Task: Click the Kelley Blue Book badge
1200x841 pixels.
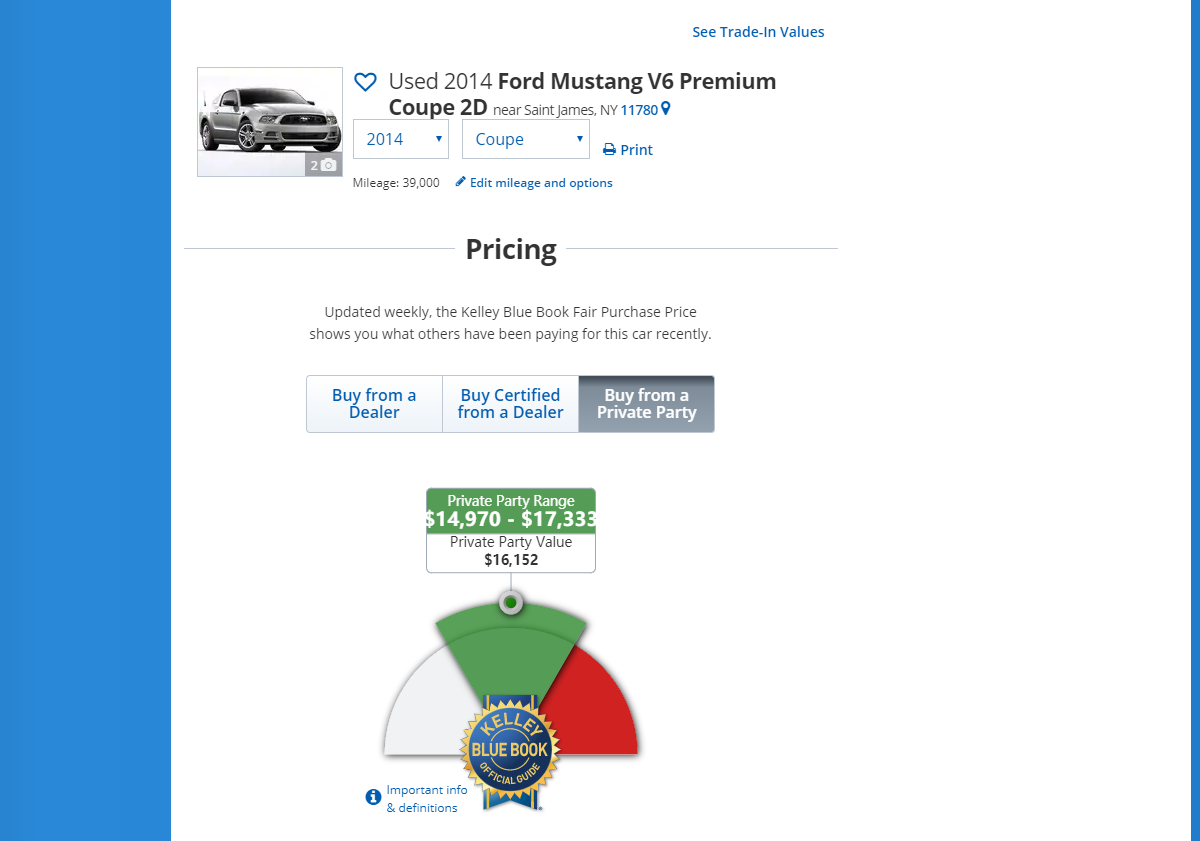Action: [510, 750]
